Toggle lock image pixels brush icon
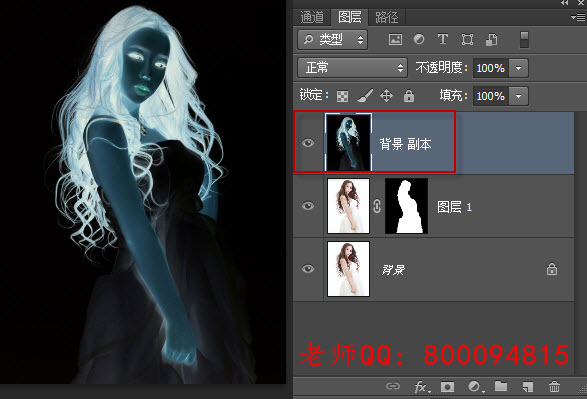Viewport: 587px width, 399px height. pos(364,95)
